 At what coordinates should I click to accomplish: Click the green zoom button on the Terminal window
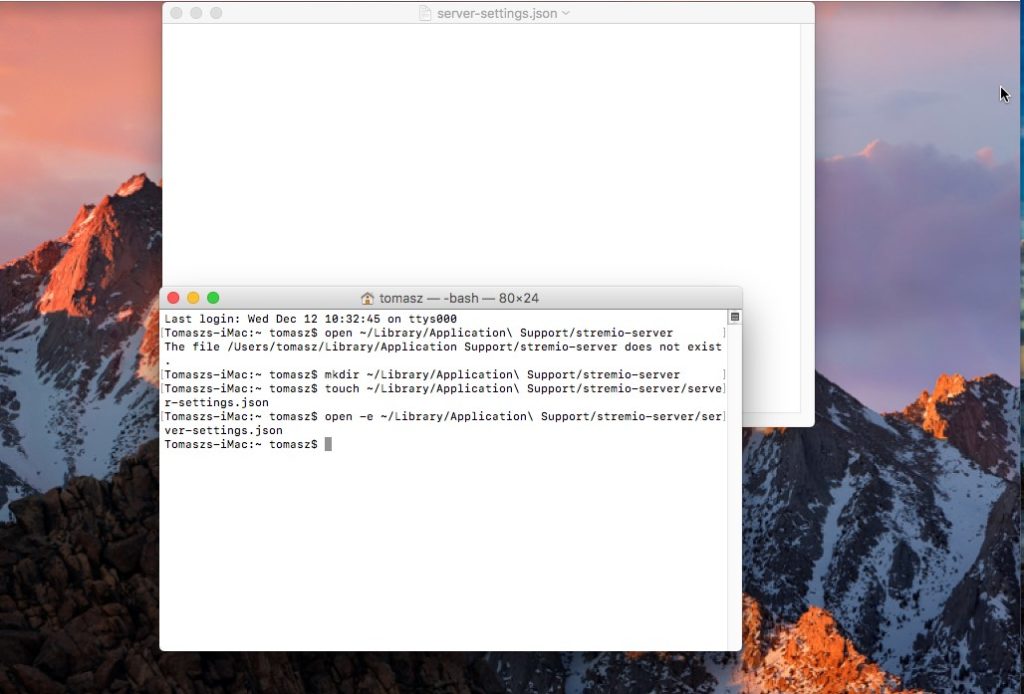tap(211, 297)
